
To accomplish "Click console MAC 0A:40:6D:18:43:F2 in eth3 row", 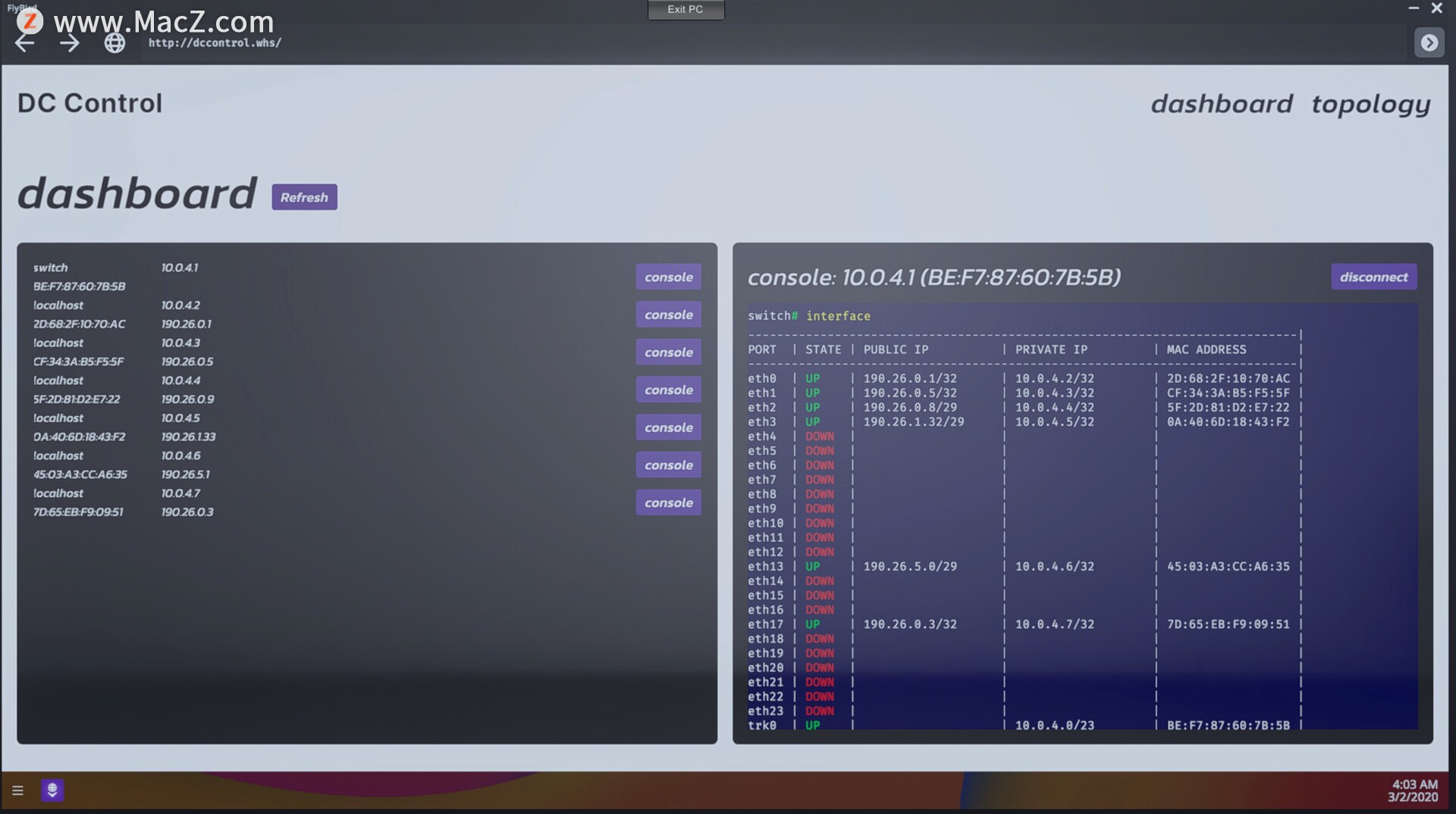I will pyautogui.click(x=1228, y=421).
